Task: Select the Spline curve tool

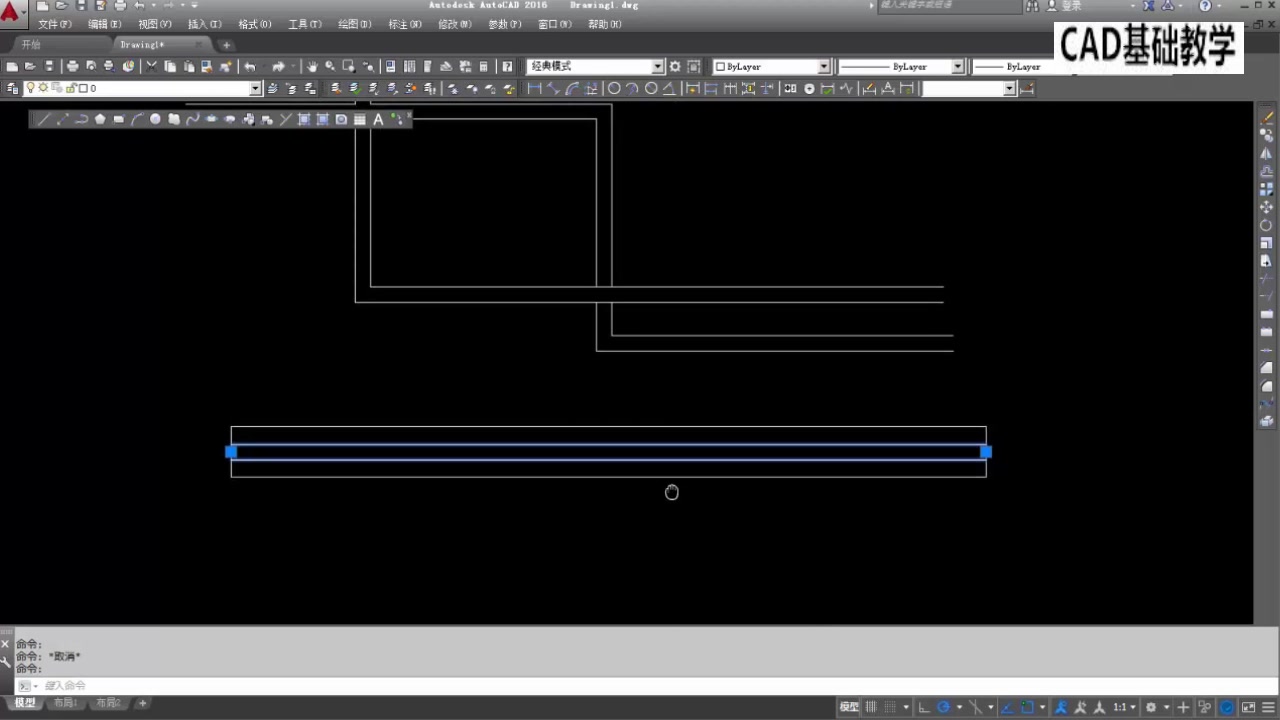Action: tap(193, 119)
